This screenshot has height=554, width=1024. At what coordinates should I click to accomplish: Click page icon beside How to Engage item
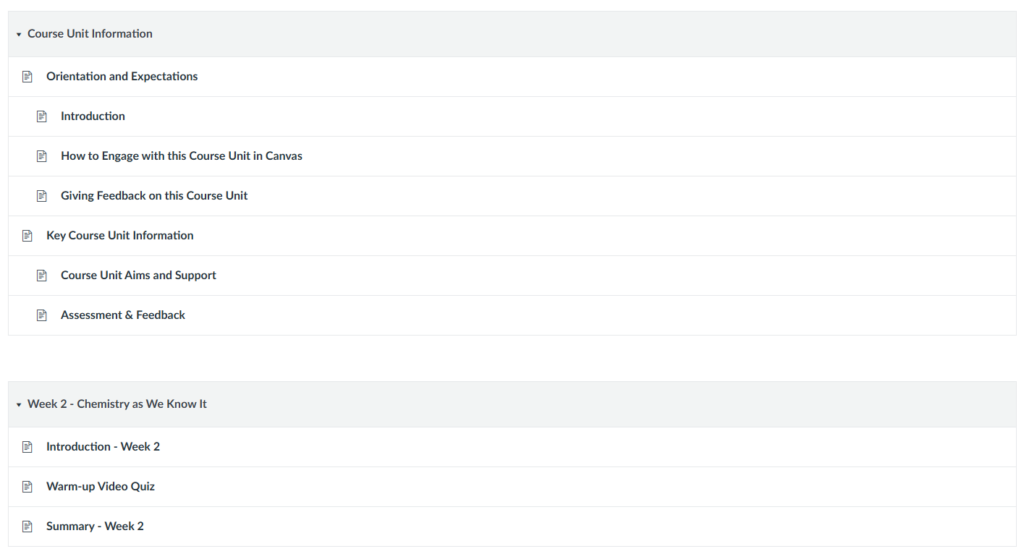(x=42, y=156)
